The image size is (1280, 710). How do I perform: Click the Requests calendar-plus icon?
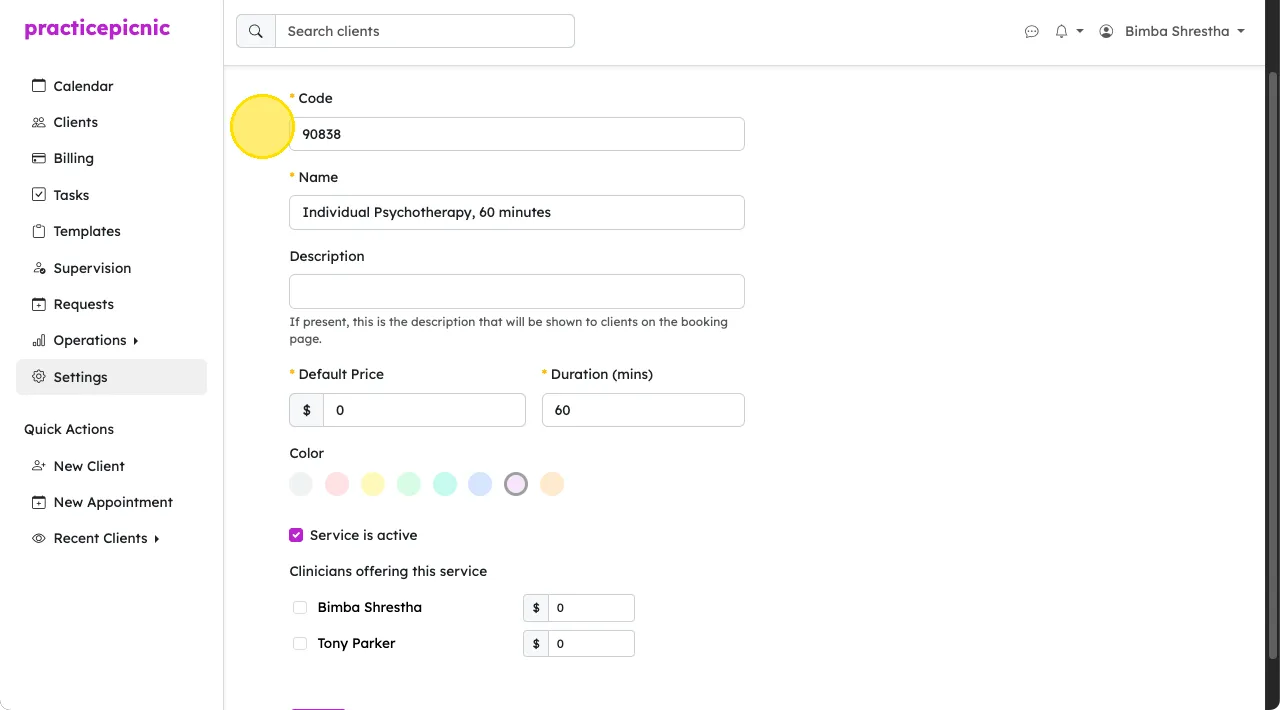tap(39, 304)
